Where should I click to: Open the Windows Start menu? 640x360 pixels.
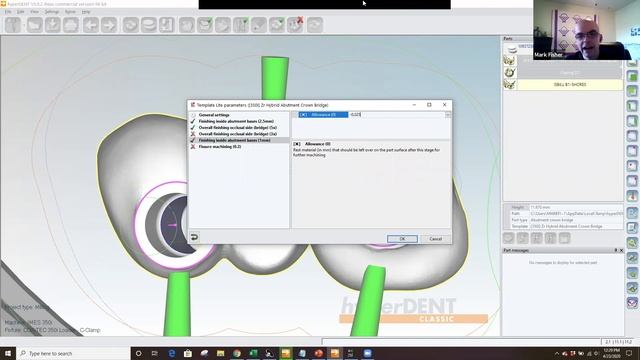[x=8, y=353]
